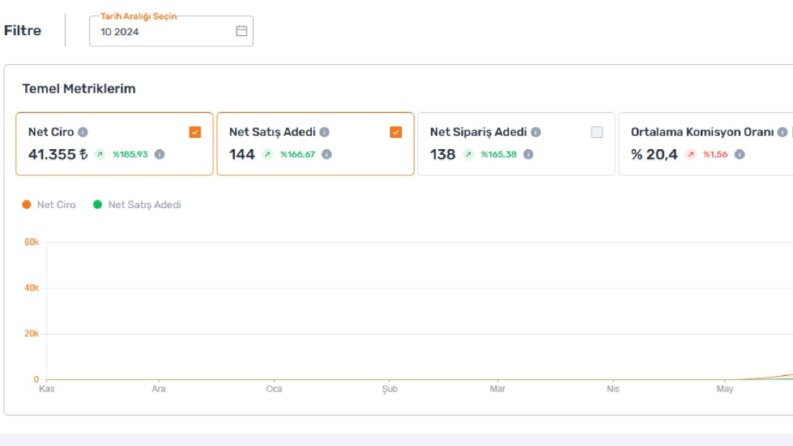This screenshot has width=793, height=446.
Task: Click the Net Ciro legend label
Action: coord(56,205)
